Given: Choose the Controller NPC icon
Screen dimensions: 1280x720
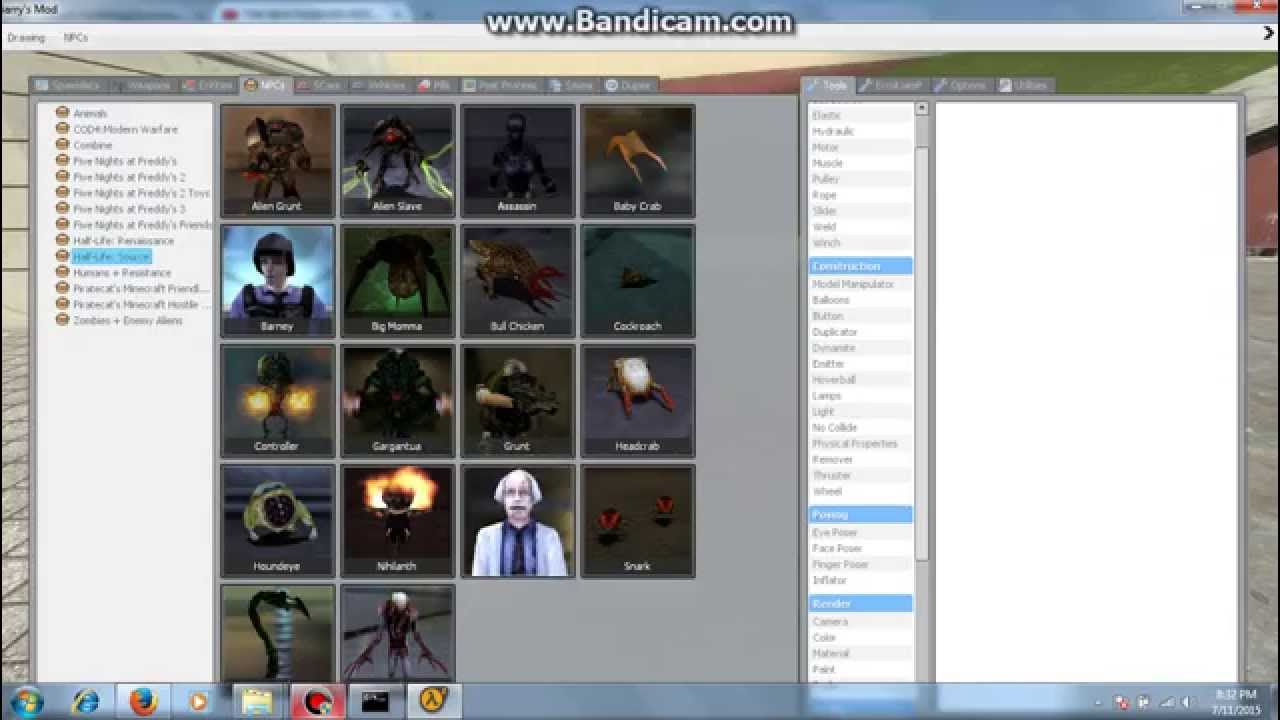Looking at the screenshot, I should pyautogui.click(x=277, y=401).
